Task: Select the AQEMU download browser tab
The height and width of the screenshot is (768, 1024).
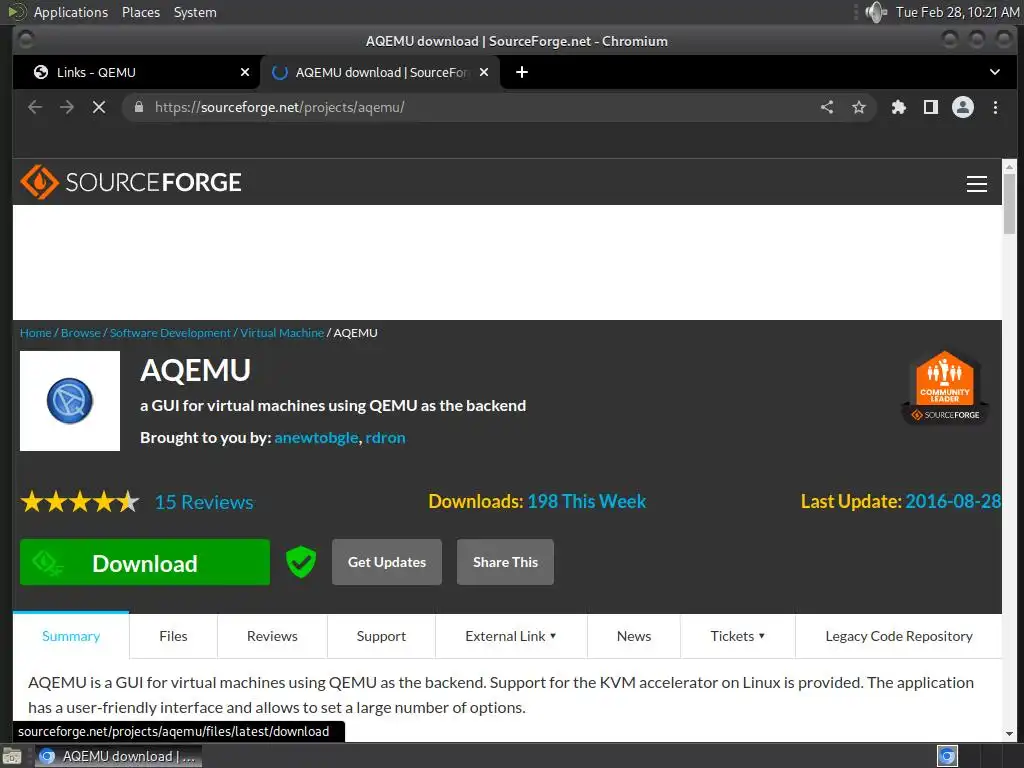Action: [x=380, y=72]
